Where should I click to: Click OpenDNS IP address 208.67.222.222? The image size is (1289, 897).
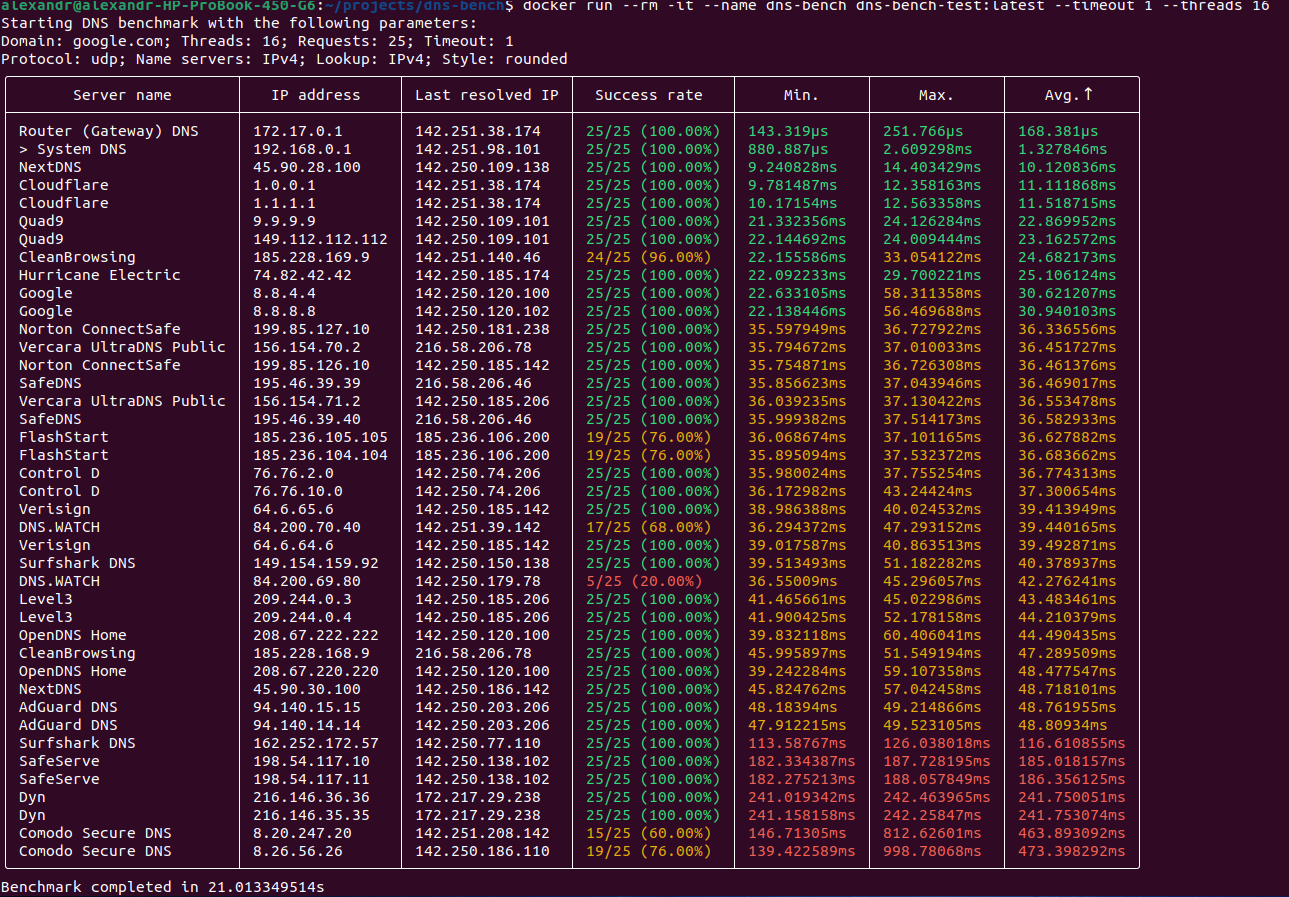point(316,635)
